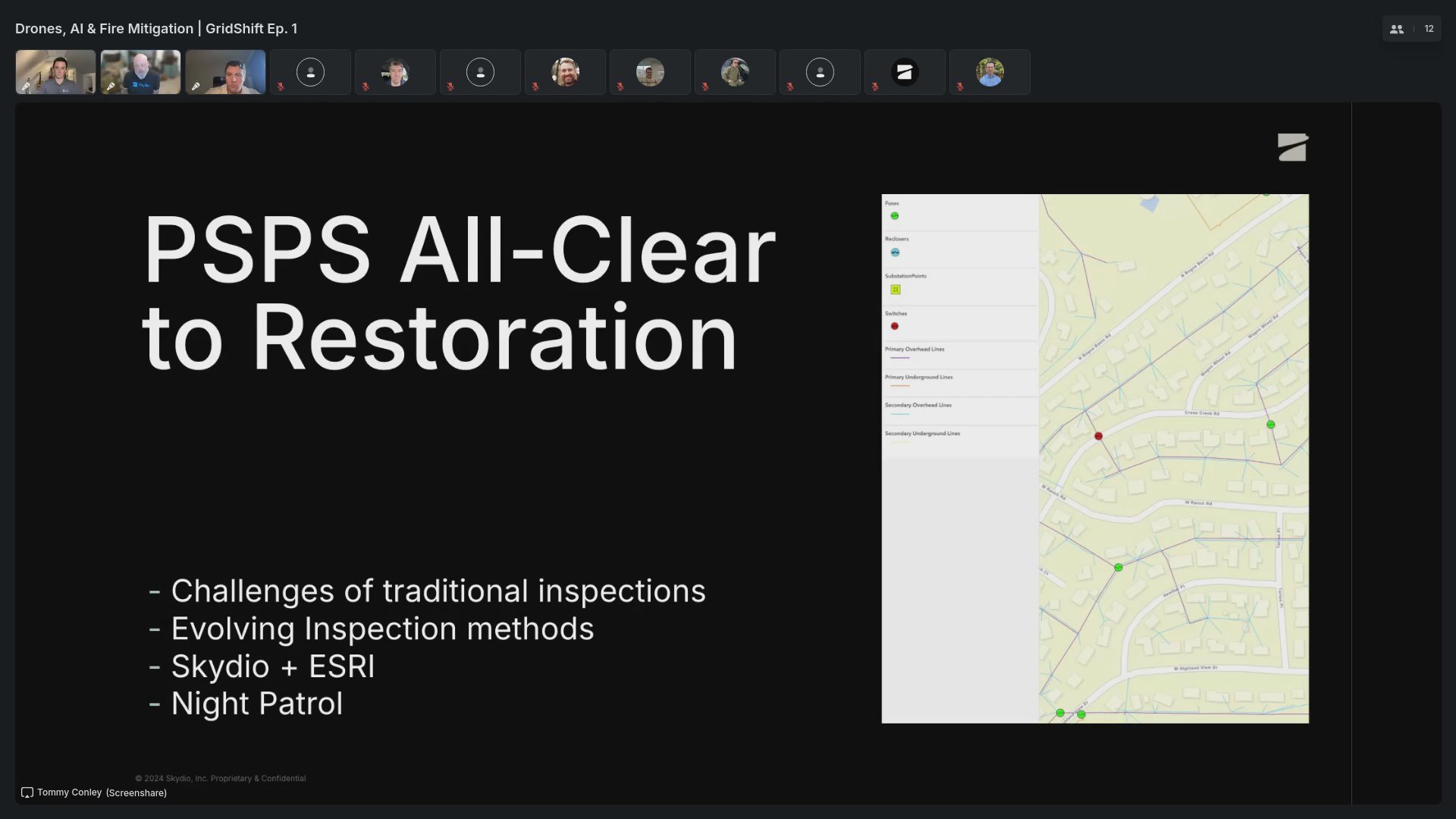
Task: Click the Secondary Underground Lines legend label
Action: (922, 433)
